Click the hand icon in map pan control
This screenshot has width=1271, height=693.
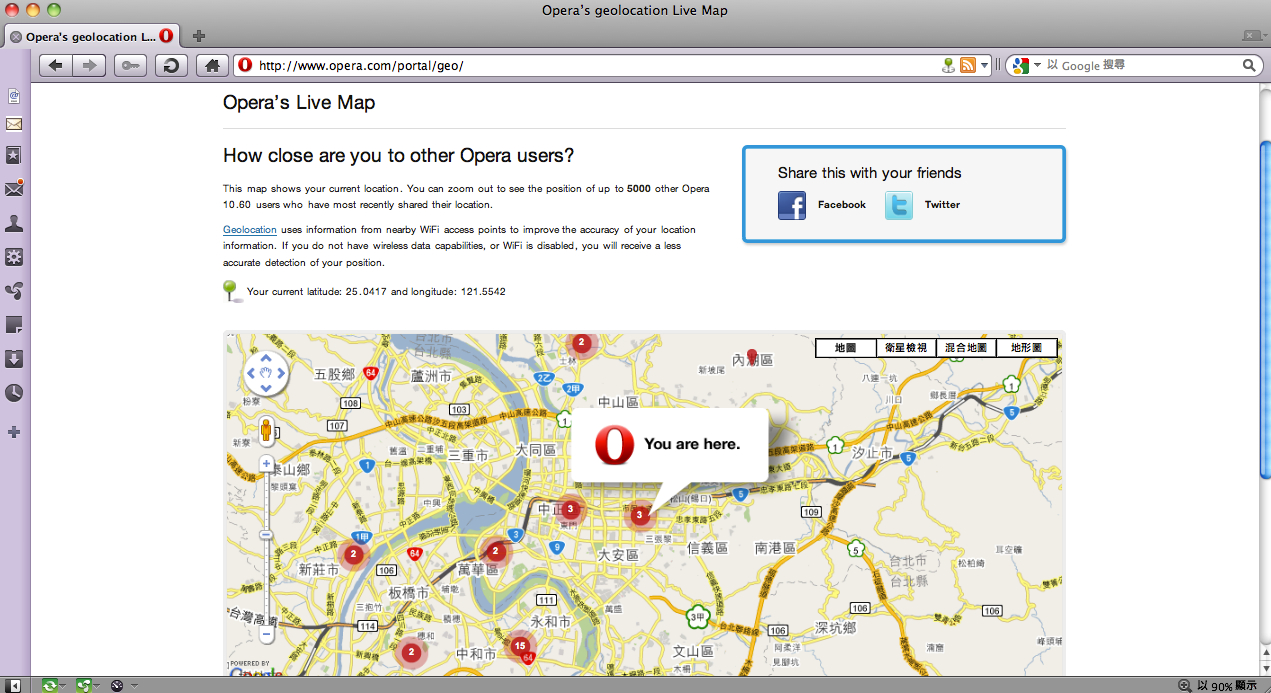266,373
